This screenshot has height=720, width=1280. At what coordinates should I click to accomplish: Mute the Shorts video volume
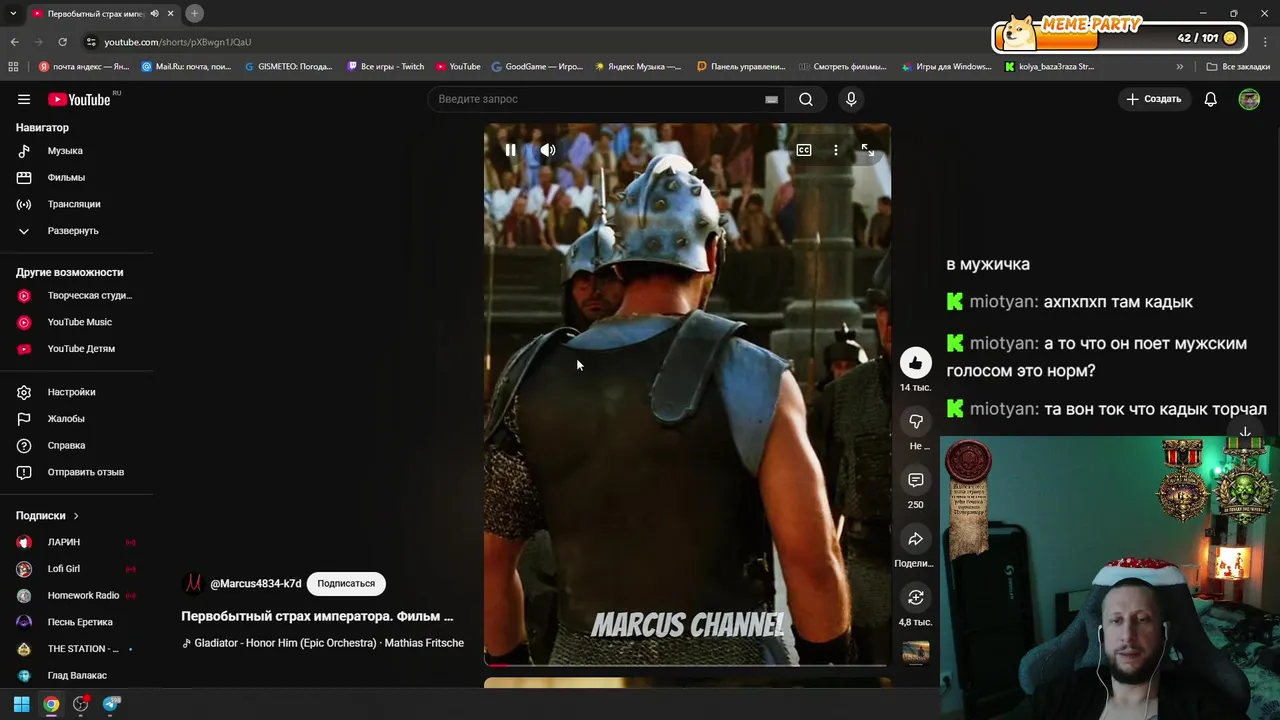548,150
